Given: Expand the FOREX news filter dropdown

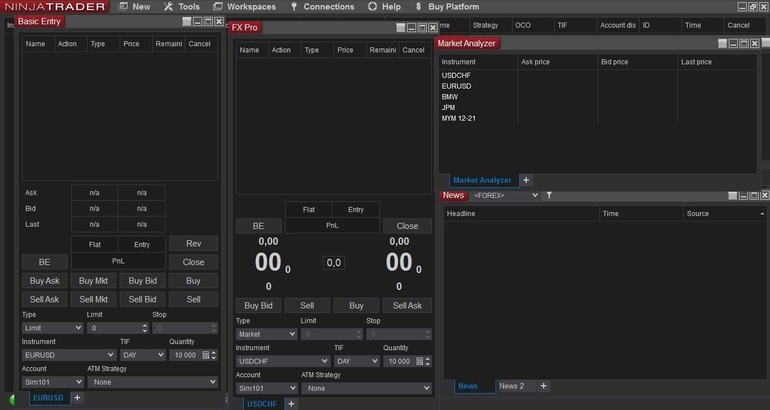Looking at the screenshot, I should (x=504, y=196).
